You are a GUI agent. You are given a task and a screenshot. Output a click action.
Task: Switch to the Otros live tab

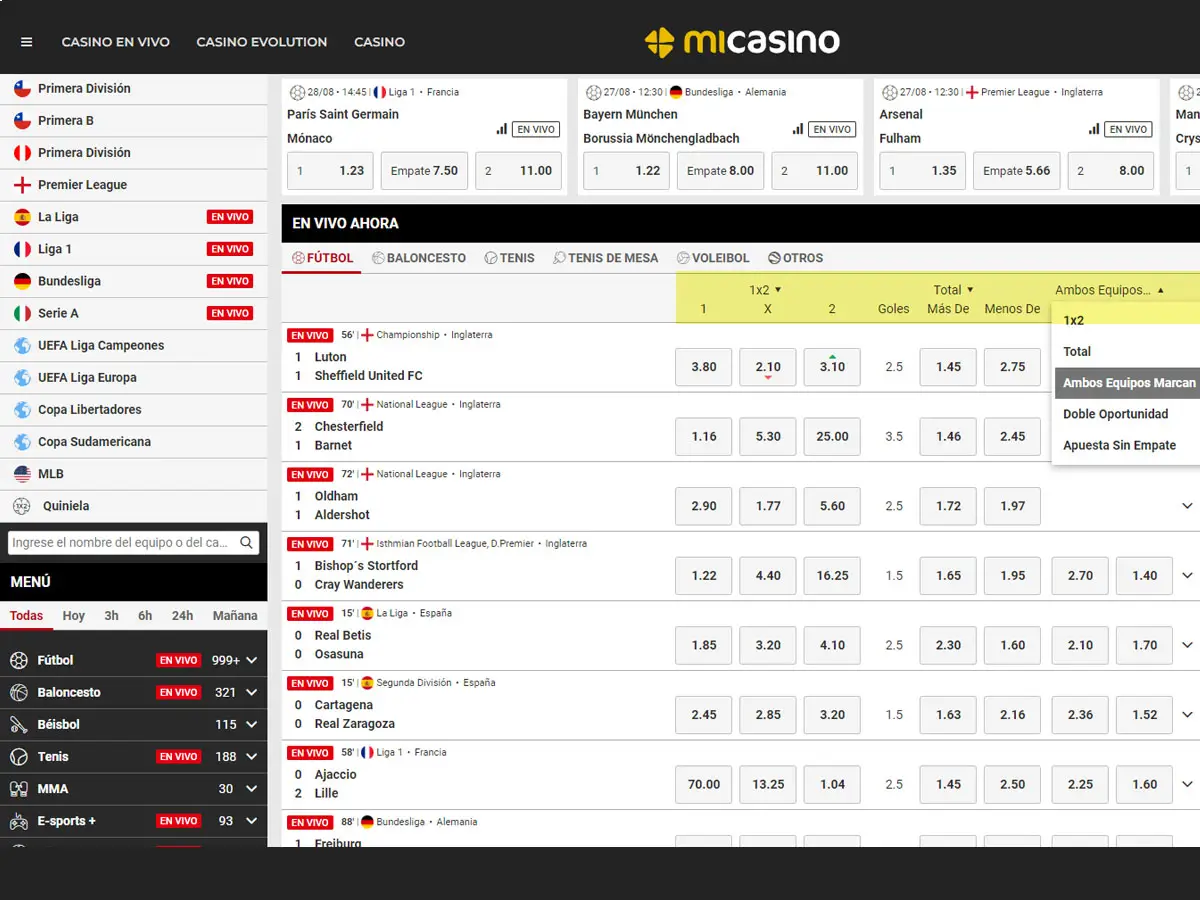pyautogui.click(x=795, y=258)
